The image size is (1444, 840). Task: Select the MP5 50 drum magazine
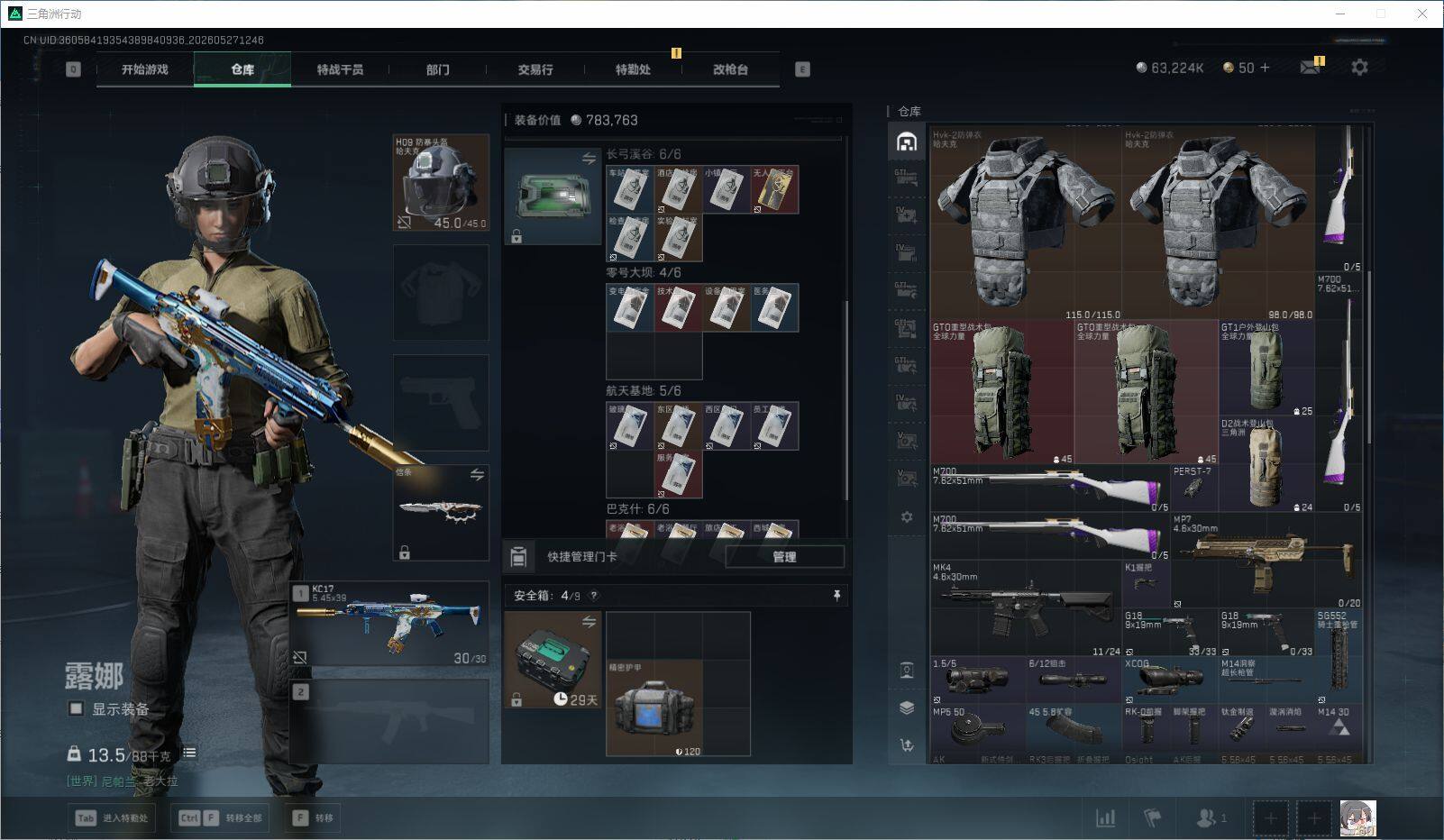click(978, 729)
